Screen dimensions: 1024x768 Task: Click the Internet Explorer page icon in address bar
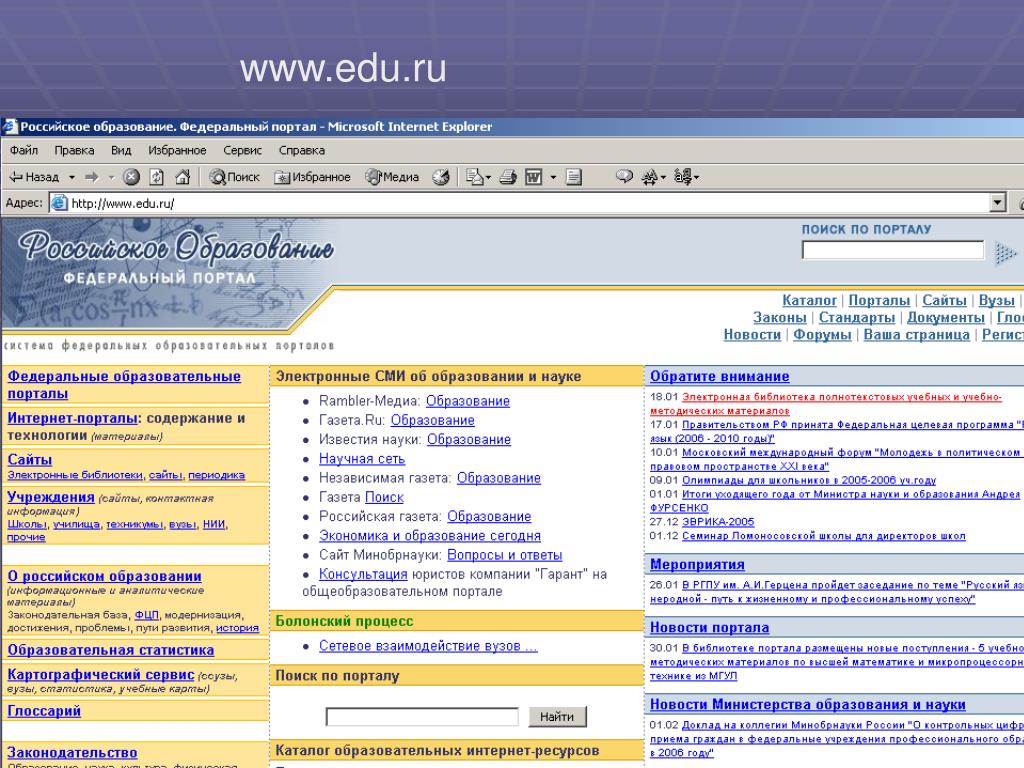[x=59, y=203]
